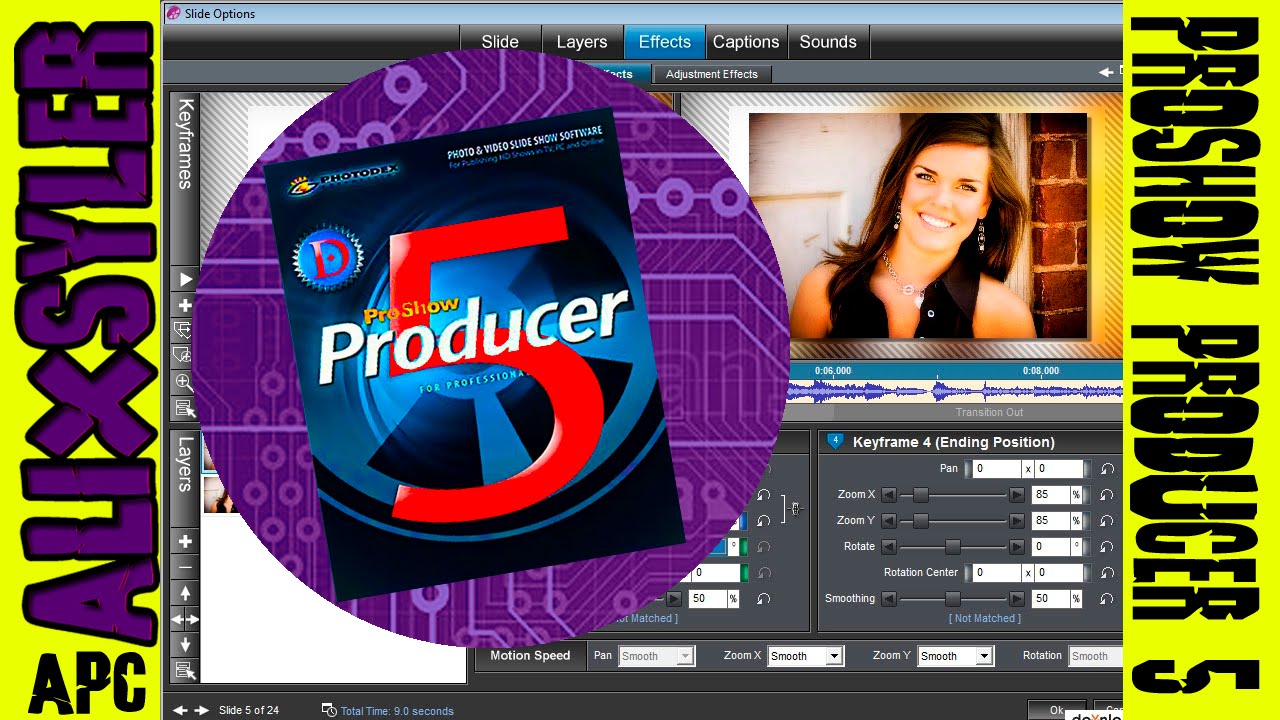
Task: Click the Keyframe 4 Smoothing slider handle
Action: [953, 598]
